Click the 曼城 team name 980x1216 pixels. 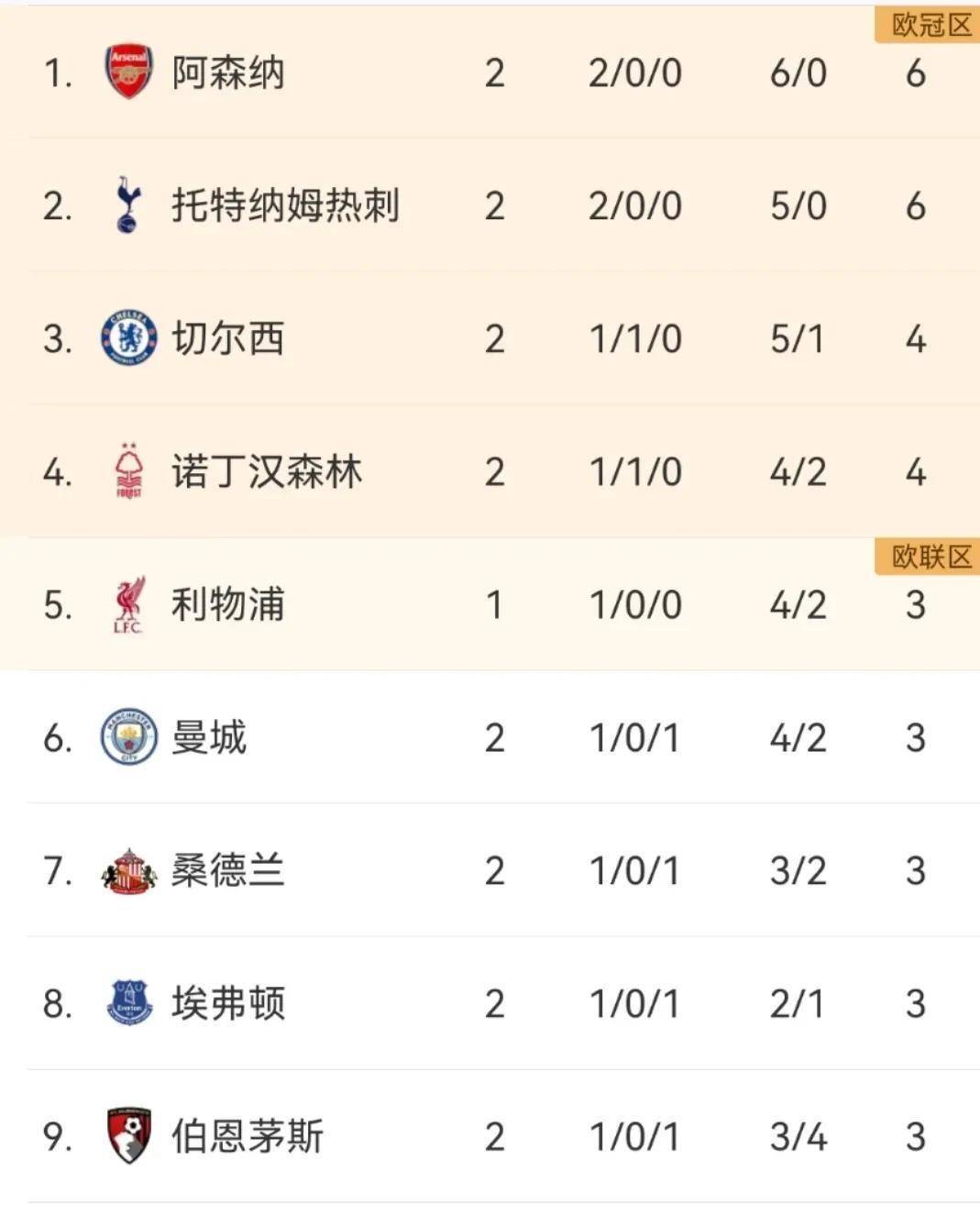(x=209, y=737)
